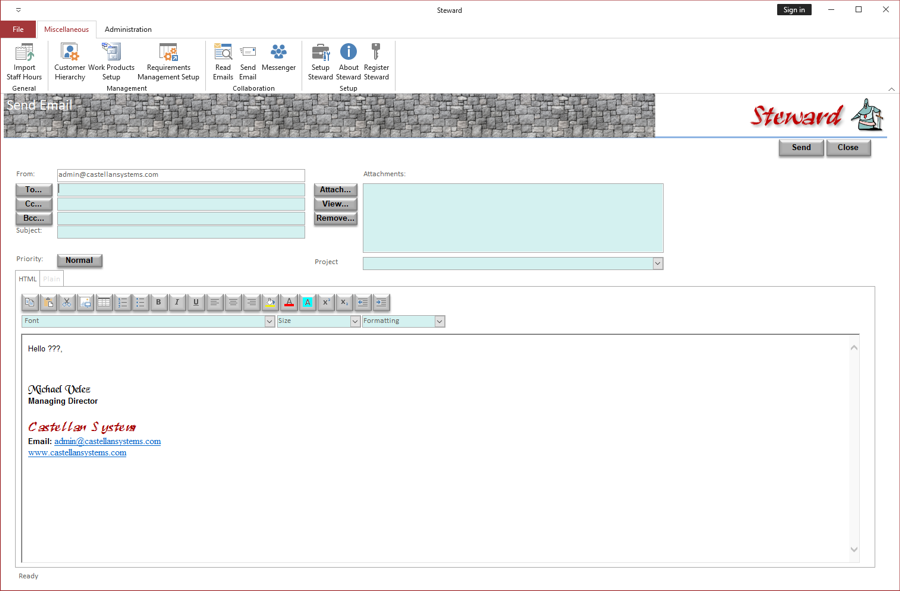Open Read Emails in Collaboration group
Image resolution: width=900 pixels, height=591 pixels.
(223, 62)
